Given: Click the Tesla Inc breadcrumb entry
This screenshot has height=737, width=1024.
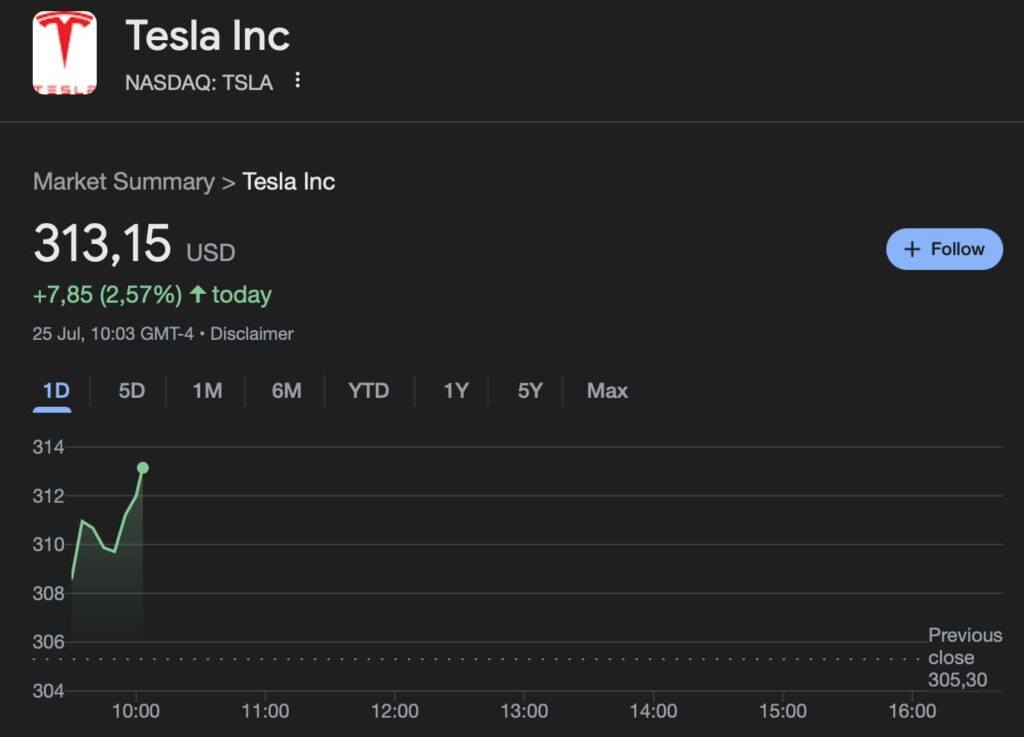Looking at the screenshot, I should 288,182.
